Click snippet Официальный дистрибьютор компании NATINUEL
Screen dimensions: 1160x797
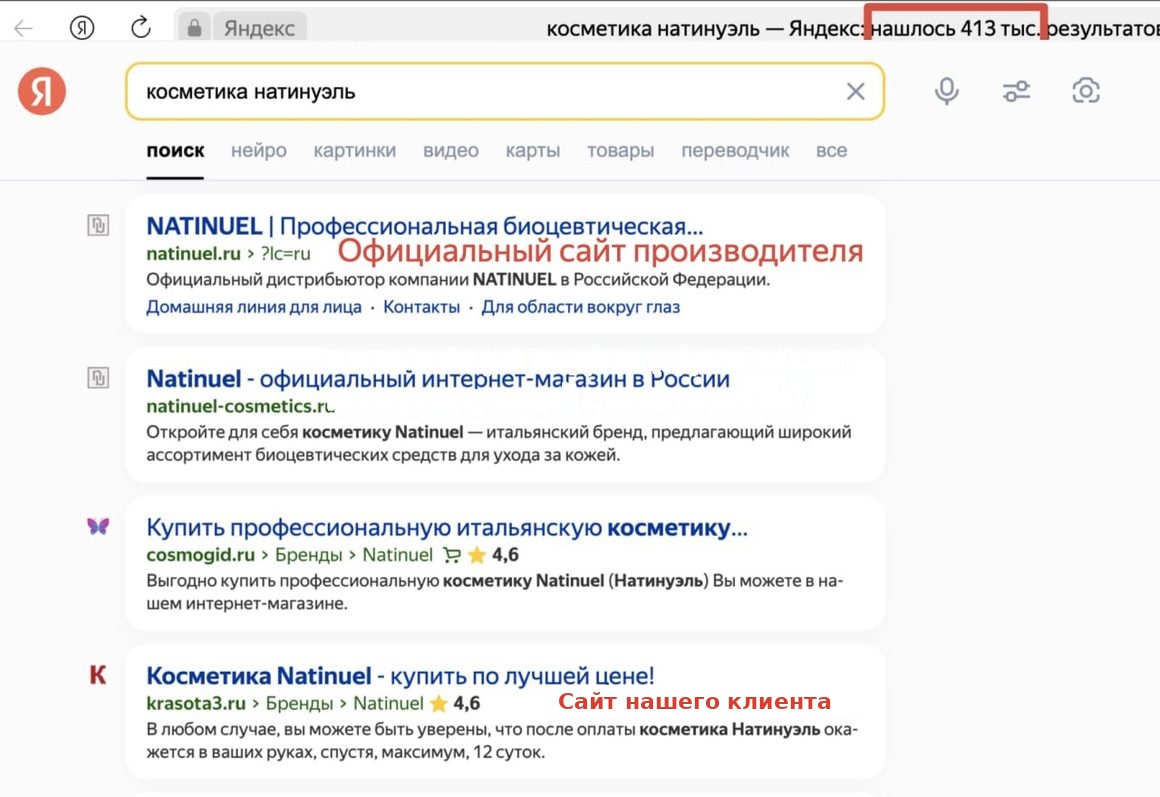tap(458, 280)
